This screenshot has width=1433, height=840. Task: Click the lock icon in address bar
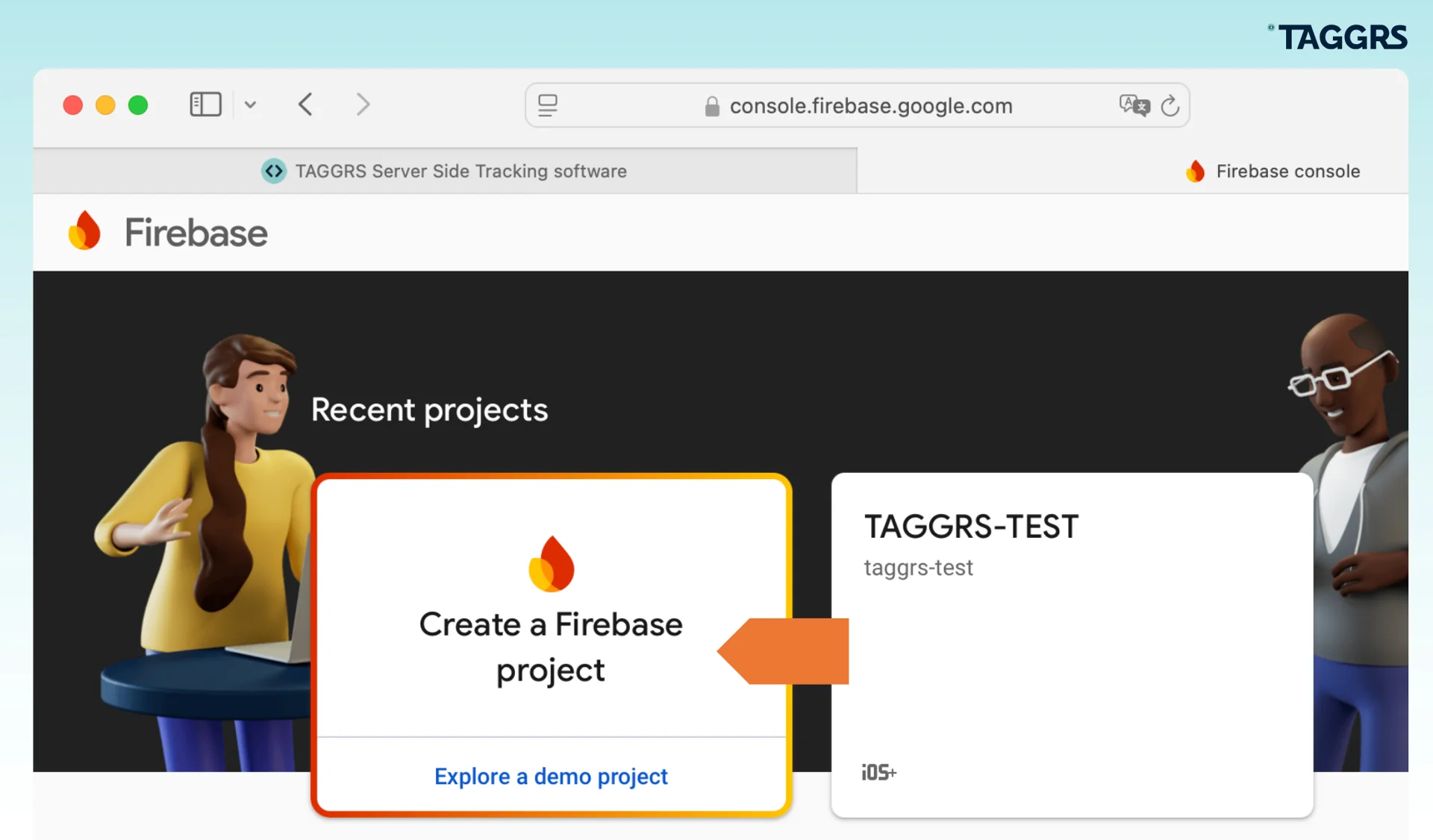(712, 107)
